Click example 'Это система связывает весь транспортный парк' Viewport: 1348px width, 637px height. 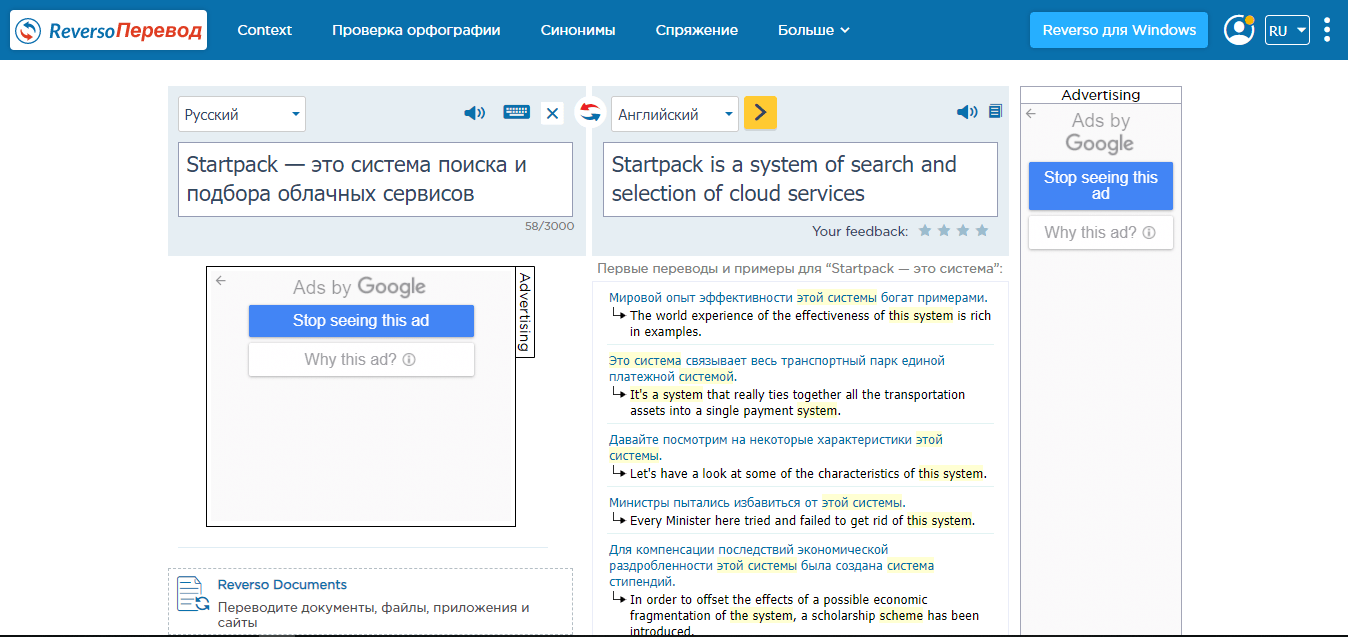coord(777,368)
